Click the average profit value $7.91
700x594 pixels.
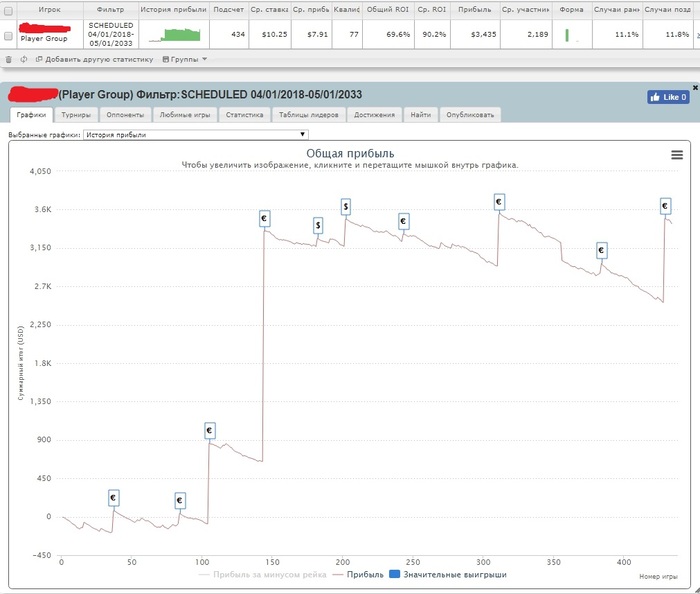(317, 34)
